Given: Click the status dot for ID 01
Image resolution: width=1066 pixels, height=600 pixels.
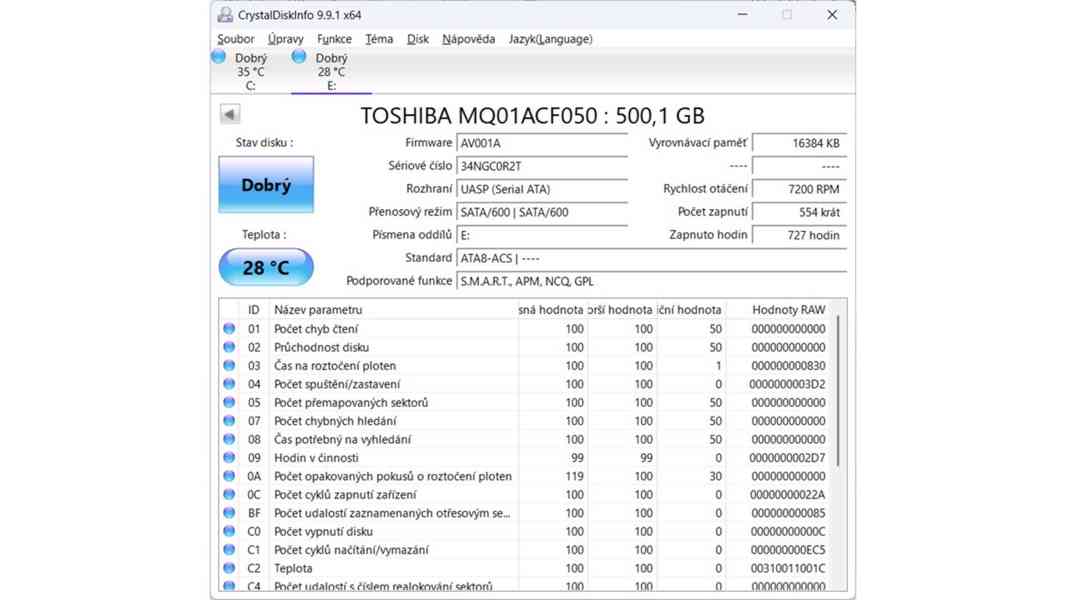Looking at the screenshot, I should pos(229,329).
